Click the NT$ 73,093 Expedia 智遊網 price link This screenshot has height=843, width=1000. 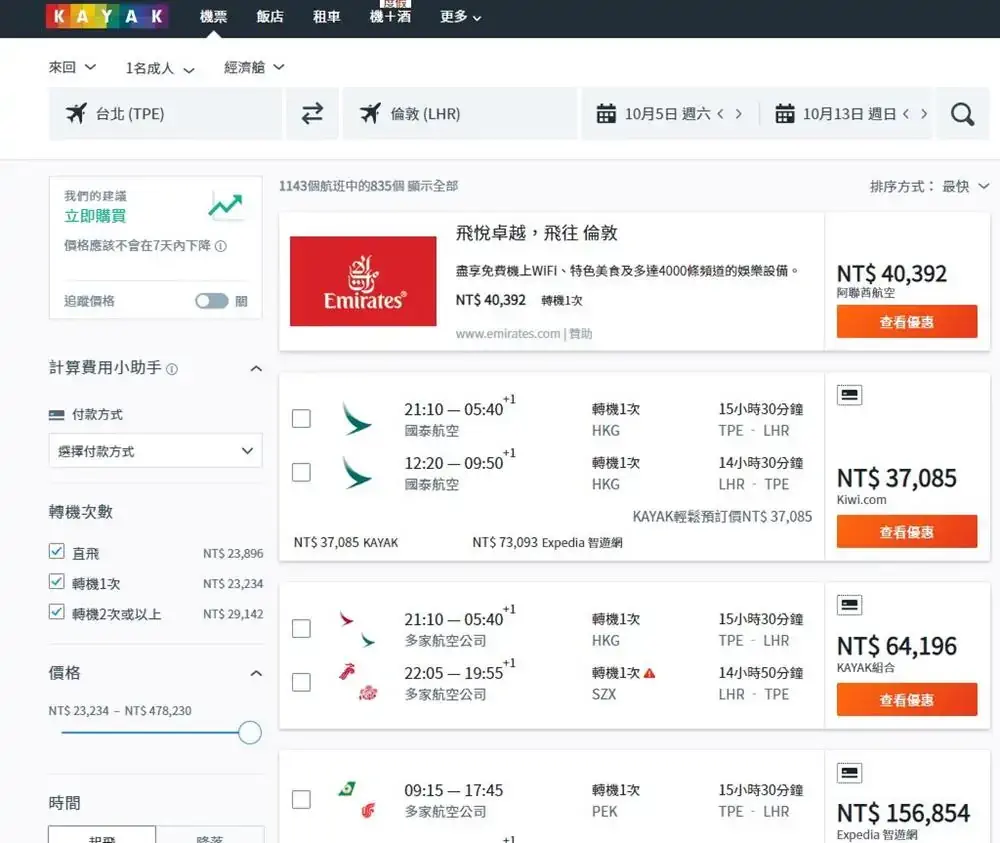coord(547,543)
